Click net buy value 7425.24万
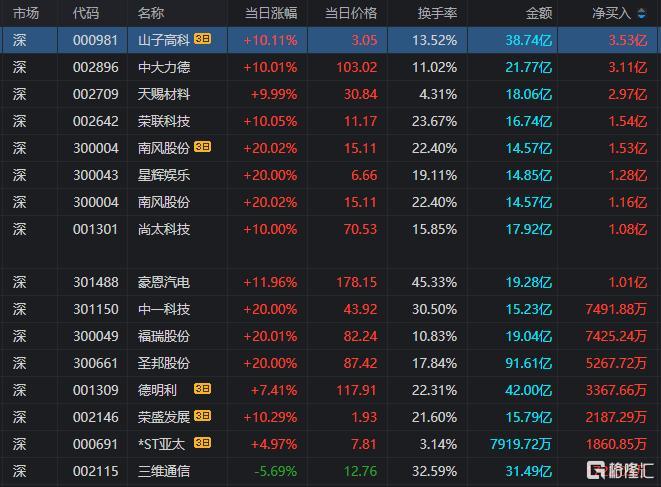This screenshot has height=487, width=661. pyautogui.click(x=616, y=336)
